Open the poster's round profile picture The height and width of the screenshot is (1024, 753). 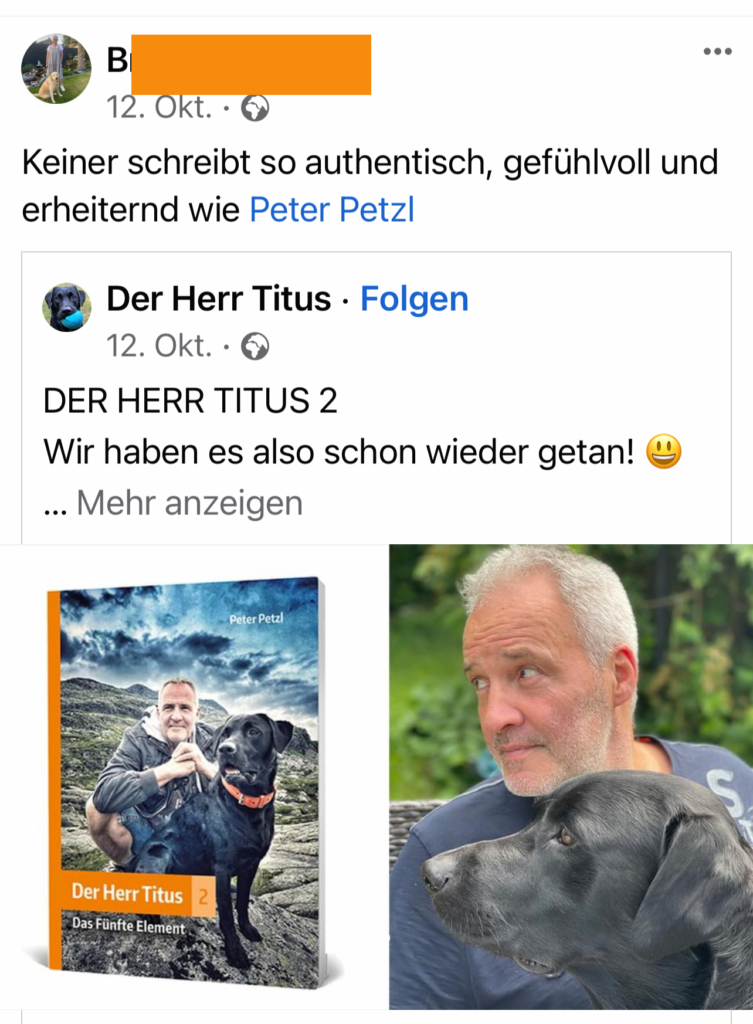(x=56, y=69)
